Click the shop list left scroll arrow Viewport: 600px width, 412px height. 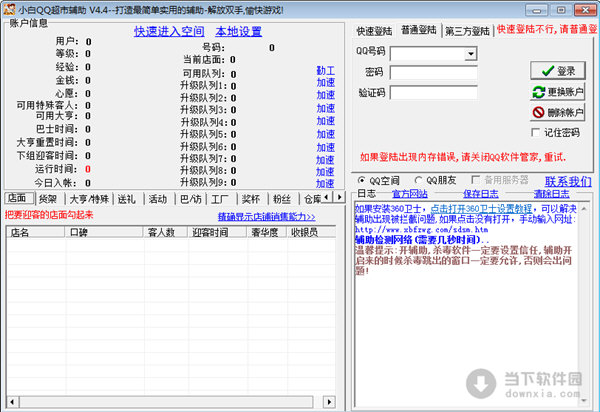(x=12, y=402)
